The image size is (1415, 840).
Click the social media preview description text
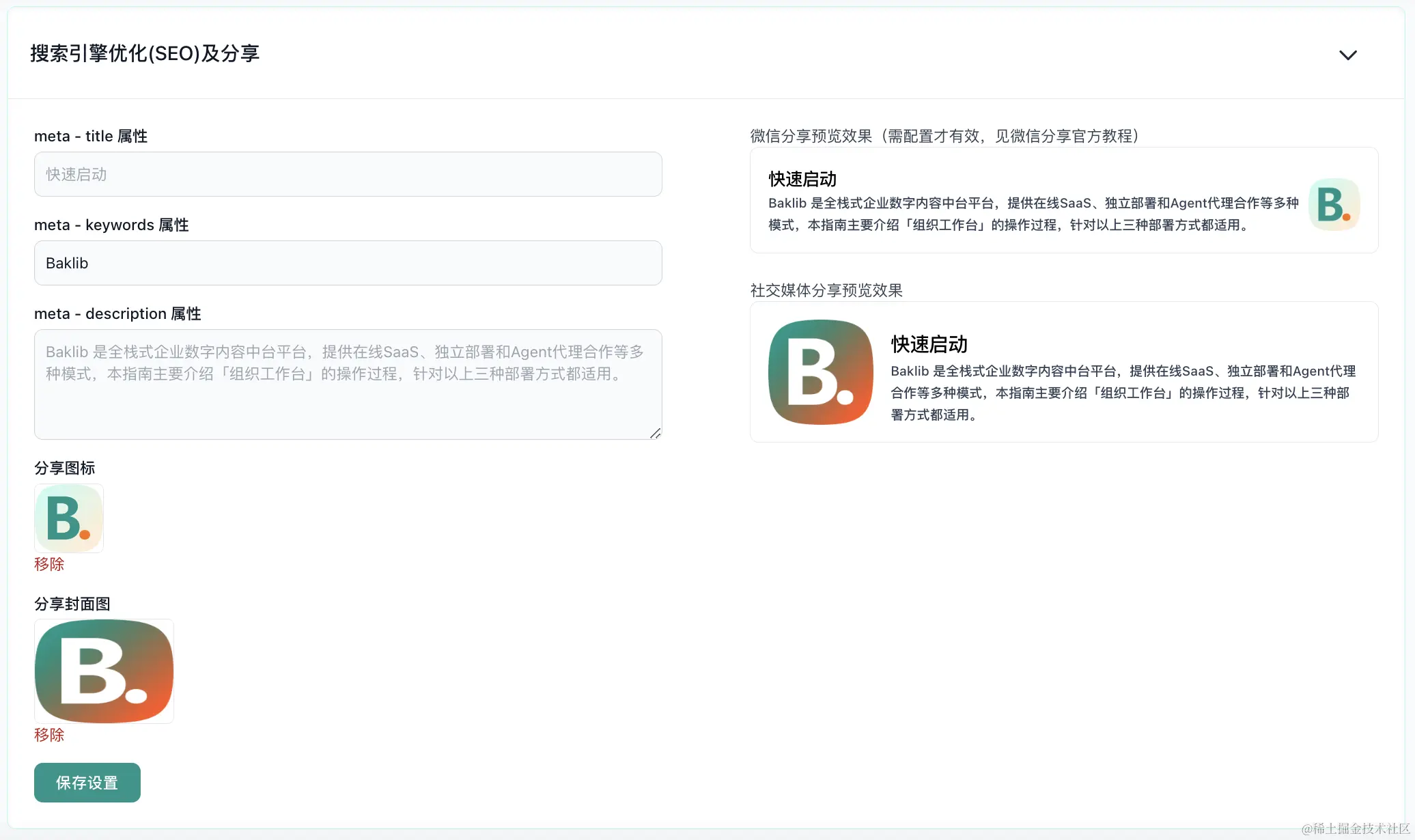1122,393
